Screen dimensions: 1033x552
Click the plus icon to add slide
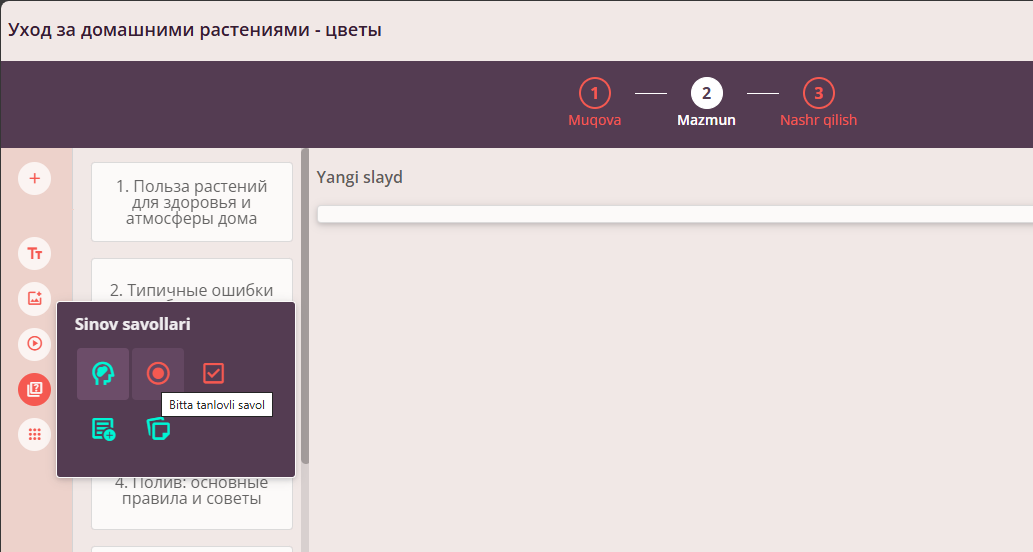point(34,179)
